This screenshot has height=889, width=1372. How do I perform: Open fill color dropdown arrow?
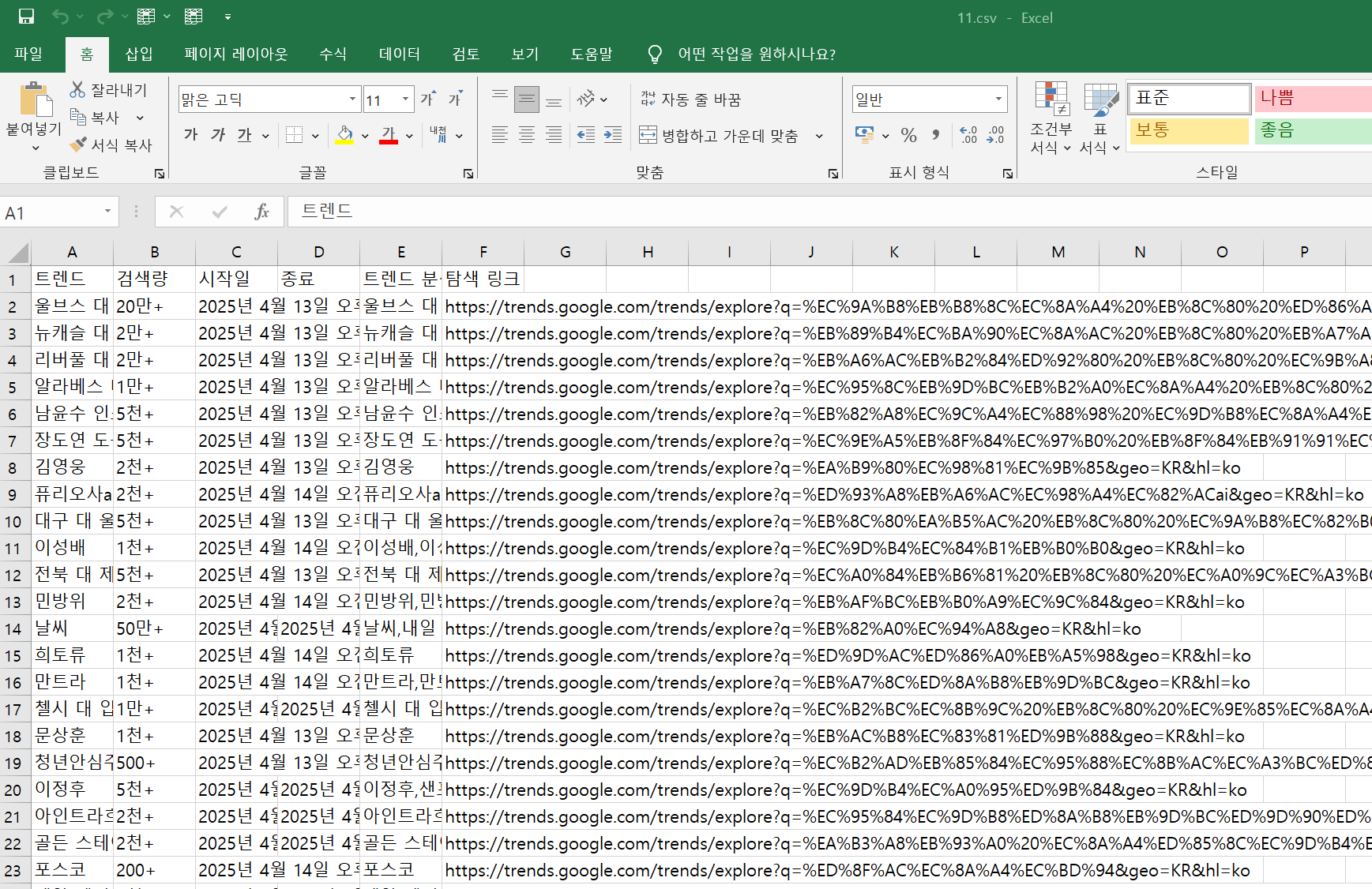point(365,136)
